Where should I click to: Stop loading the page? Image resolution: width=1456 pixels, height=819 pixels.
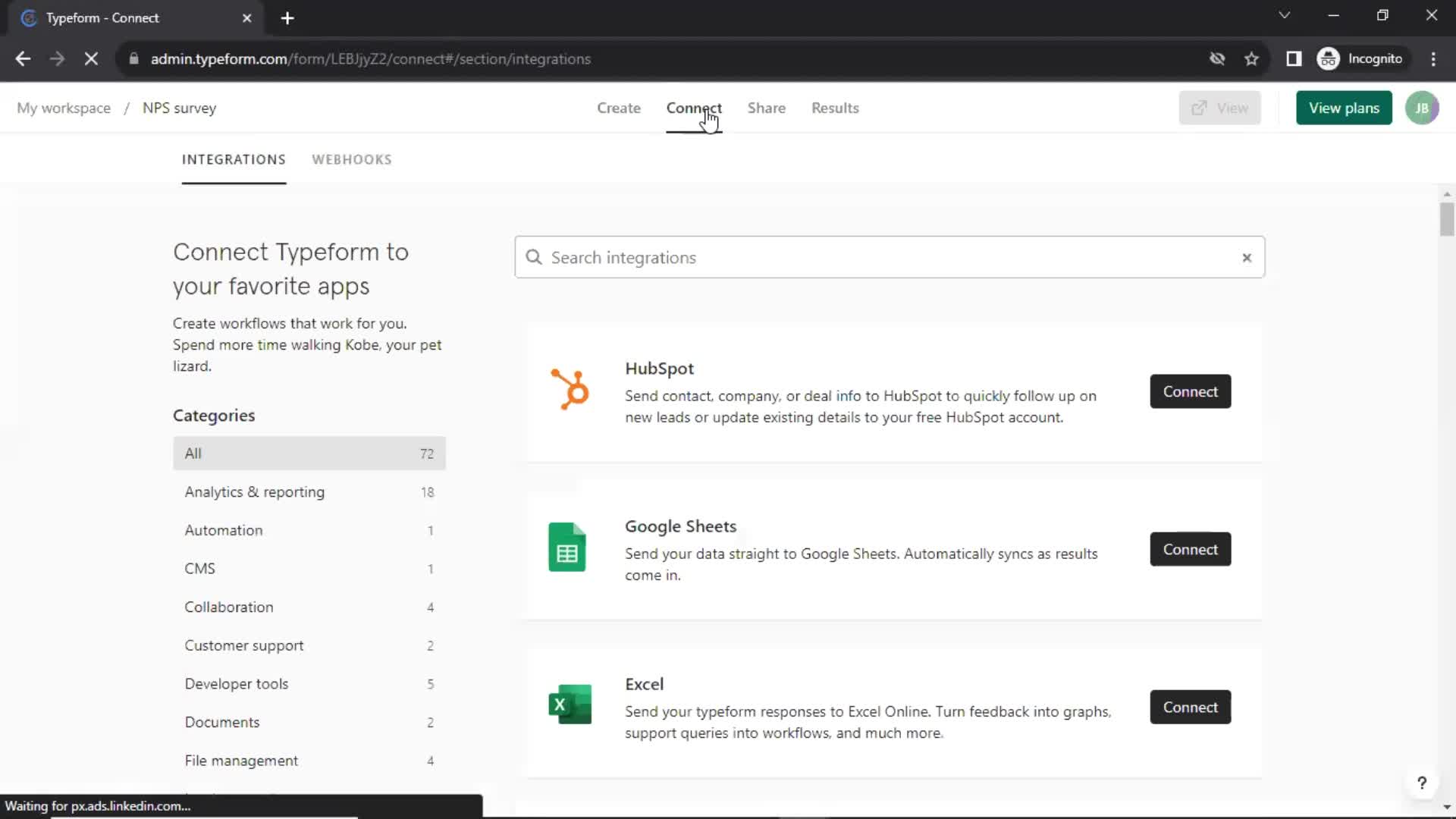(x=91, y=58)
